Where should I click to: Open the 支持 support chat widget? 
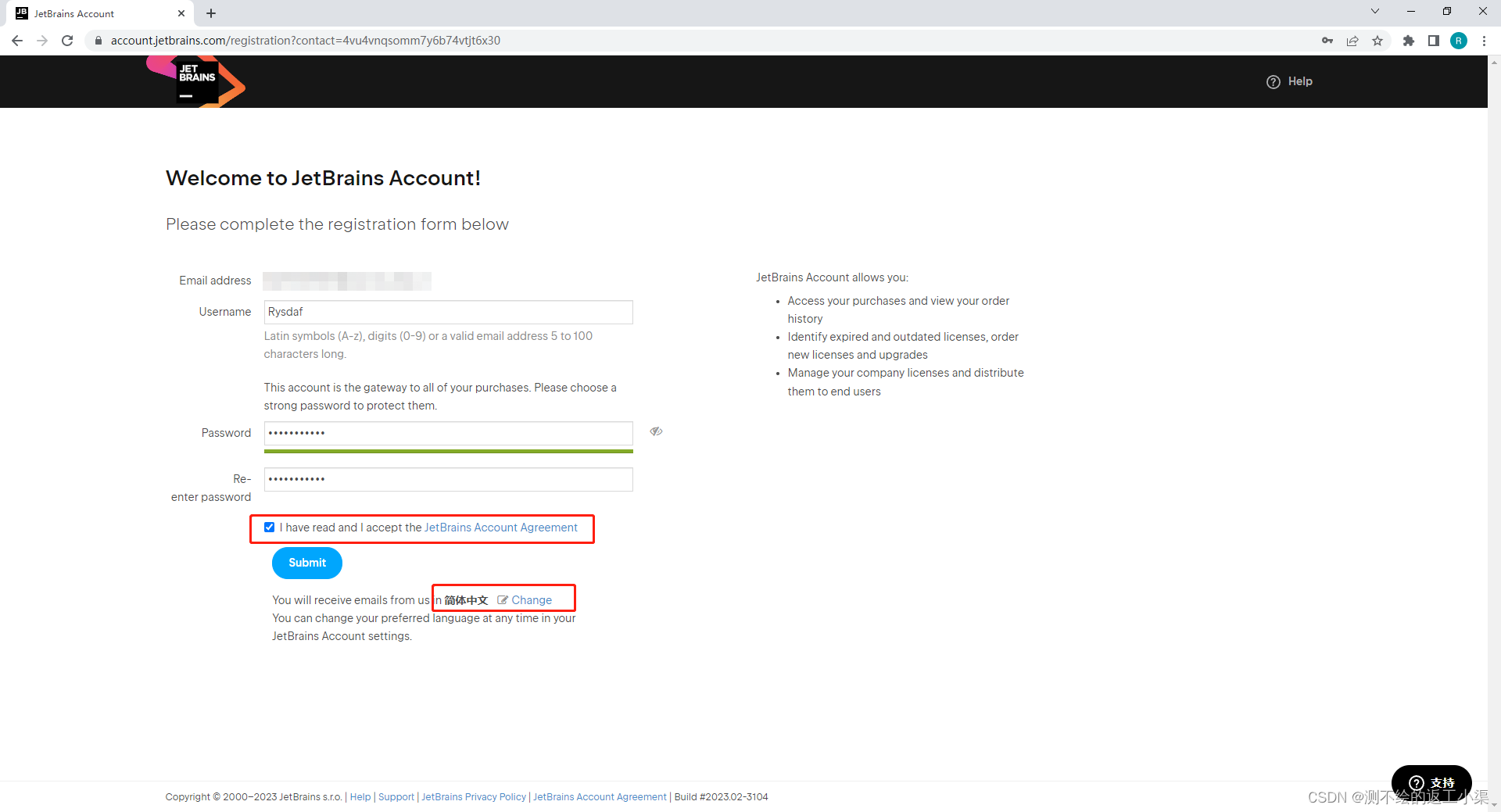(x=1431, y=782)
